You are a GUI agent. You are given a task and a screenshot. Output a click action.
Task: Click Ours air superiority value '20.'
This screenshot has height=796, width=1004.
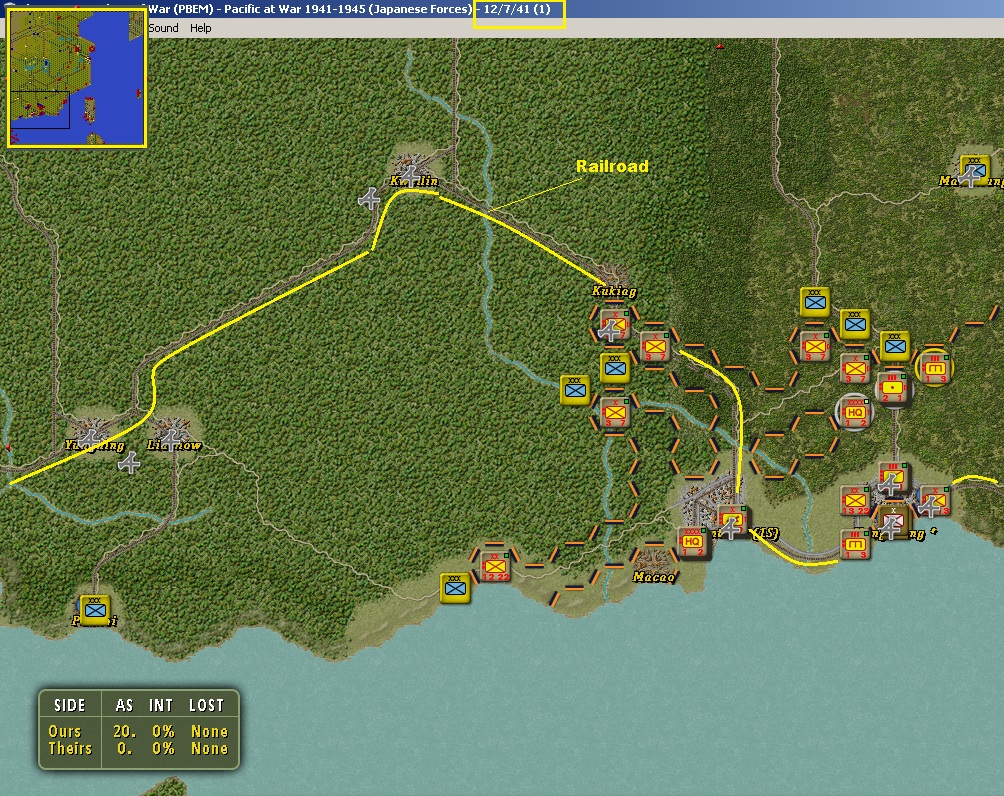[x=124, y=731]
